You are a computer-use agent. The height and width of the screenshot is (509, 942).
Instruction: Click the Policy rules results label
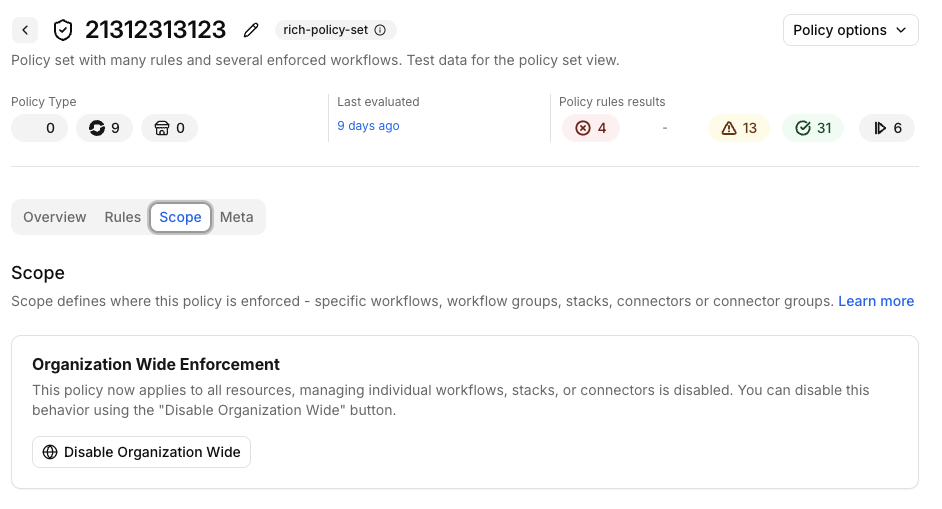[x=612, y=102]
